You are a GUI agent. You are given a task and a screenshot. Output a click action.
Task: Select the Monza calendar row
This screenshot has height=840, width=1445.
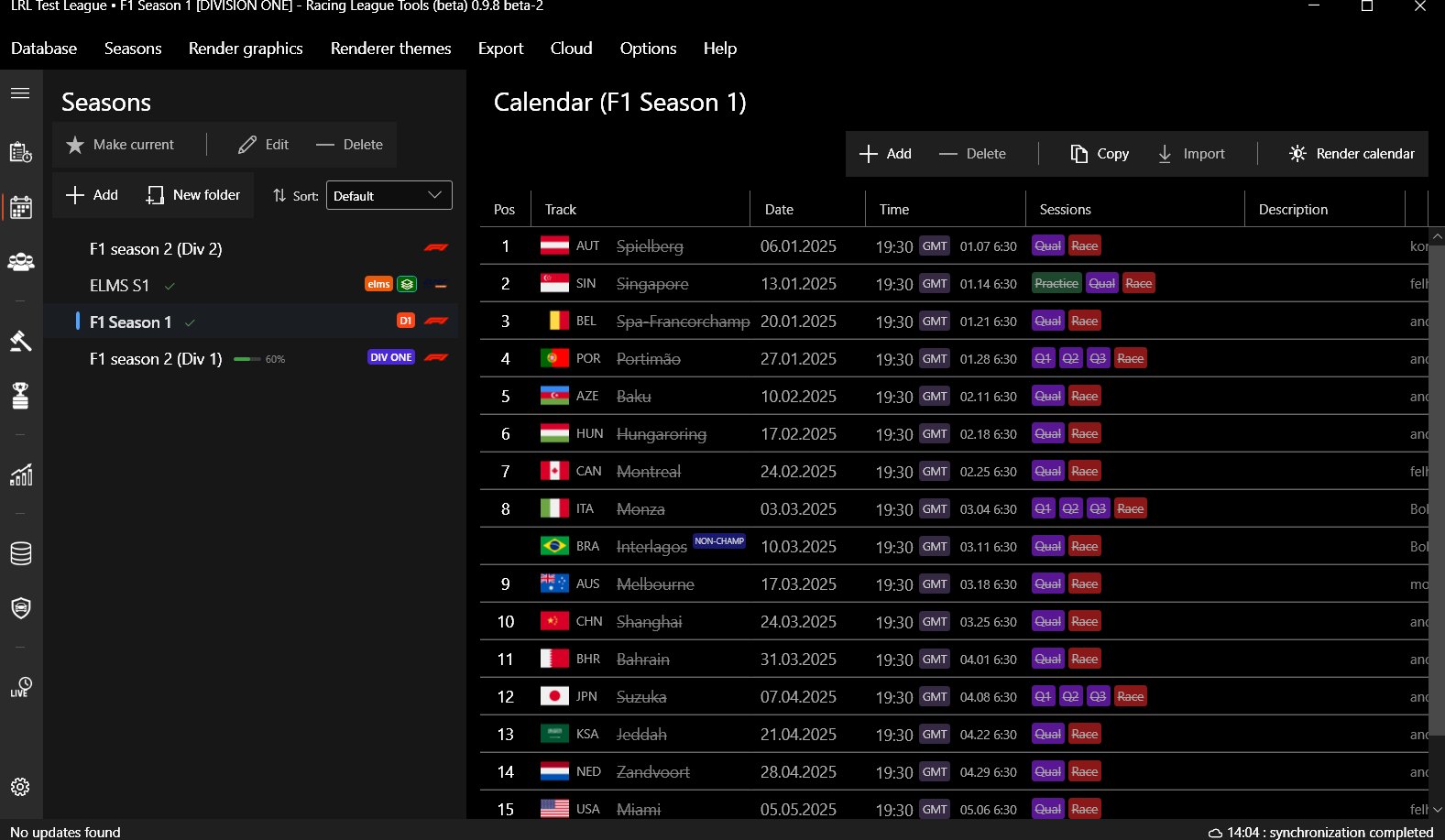click(953, 509)
